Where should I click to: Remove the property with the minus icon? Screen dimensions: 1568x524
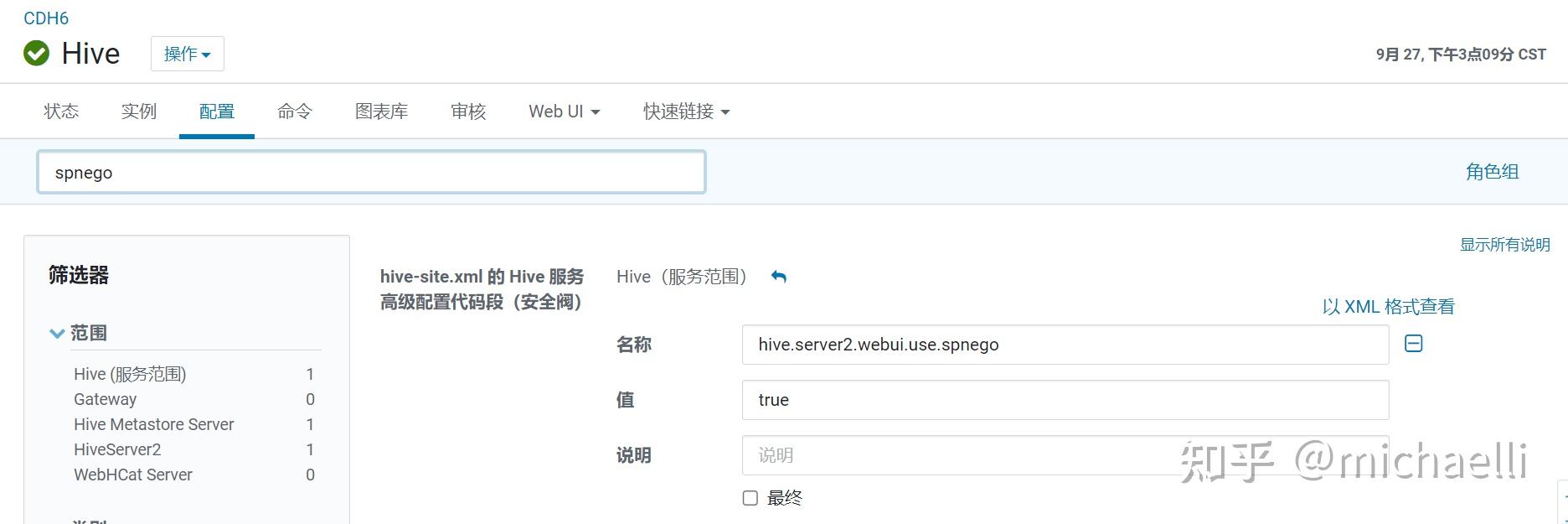coord(1413,344)
